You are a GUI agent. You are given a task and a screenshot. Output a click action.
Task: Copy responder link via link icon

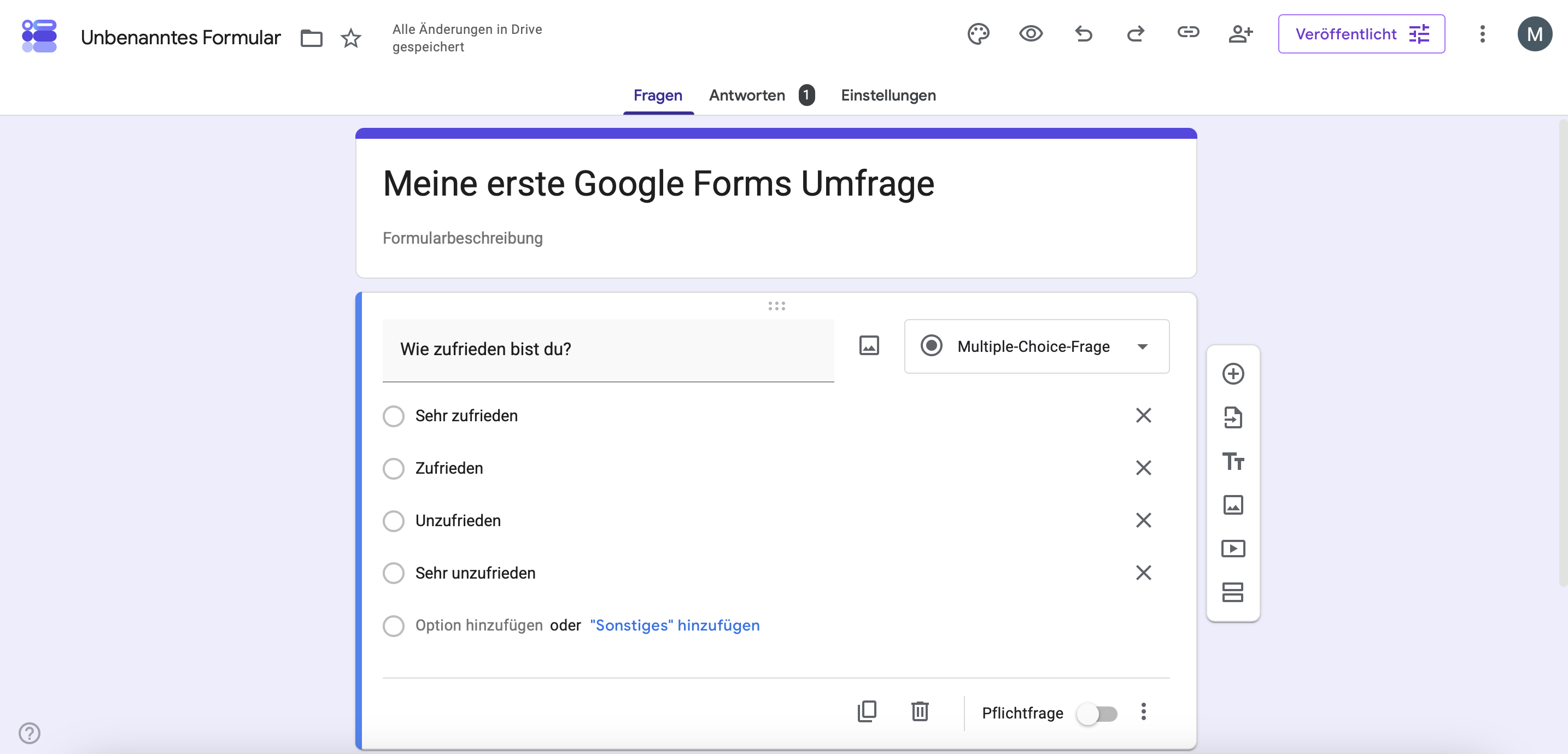[x=1187, y=32]
